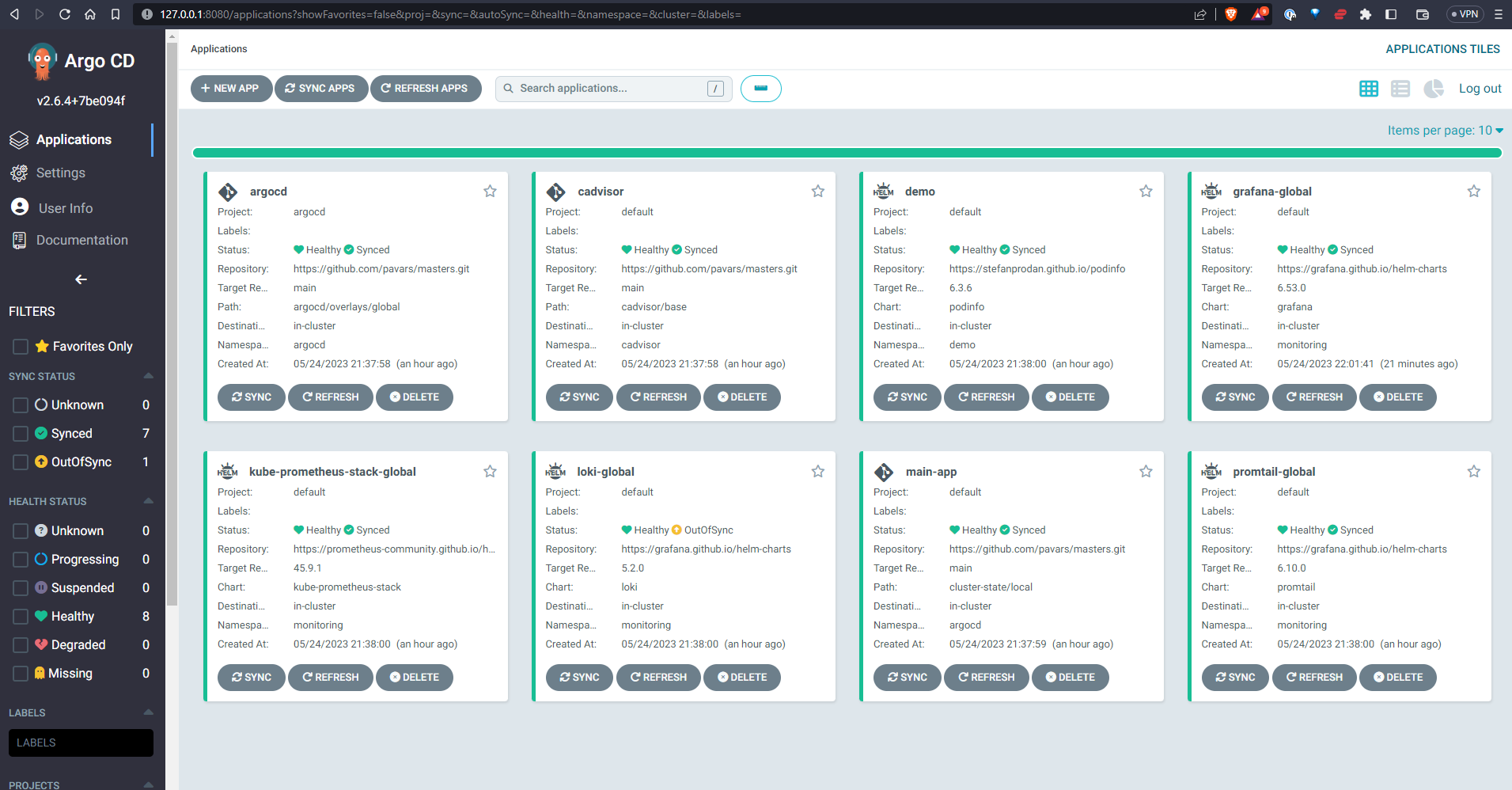Open summary pie chart view
This screenshot has height=790, width=1512.
1434,89
